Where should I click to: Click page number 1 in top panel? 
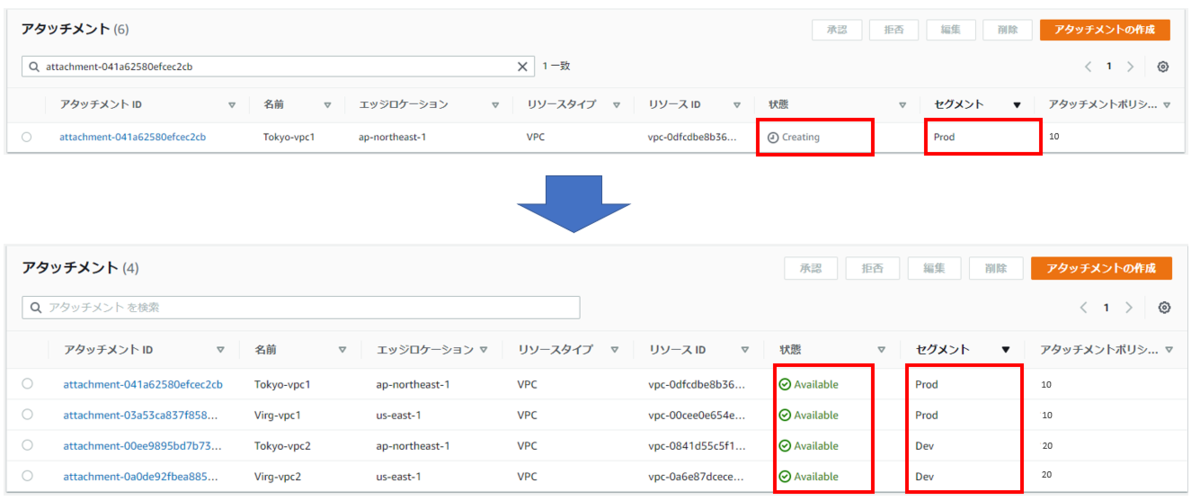tap(1109, 67)
